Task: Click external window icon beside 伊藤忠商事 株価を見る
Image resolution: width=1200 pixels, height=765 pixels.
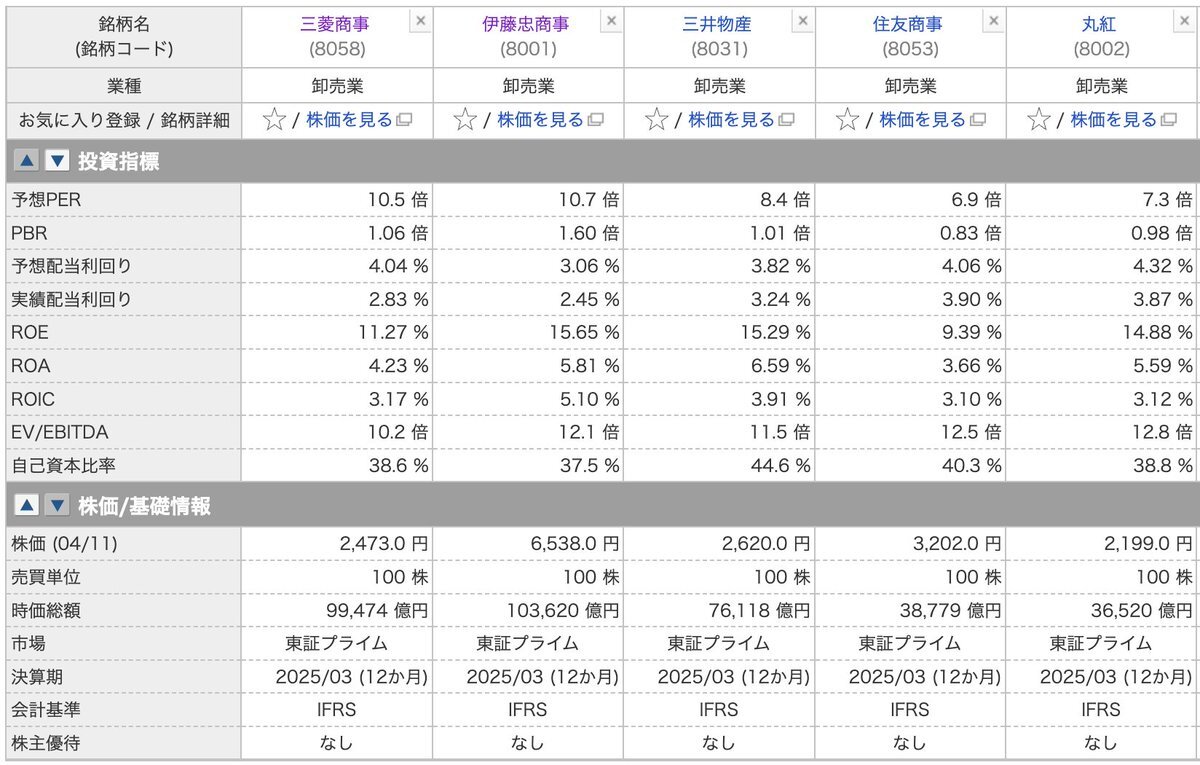Action: pyautogui.click(x=595, y=121)
